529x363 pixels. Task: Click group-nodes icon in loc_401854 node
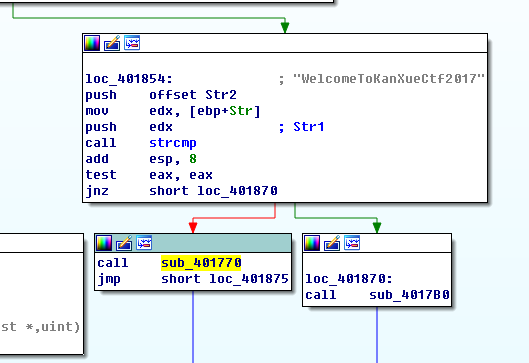tap(132, 43)
